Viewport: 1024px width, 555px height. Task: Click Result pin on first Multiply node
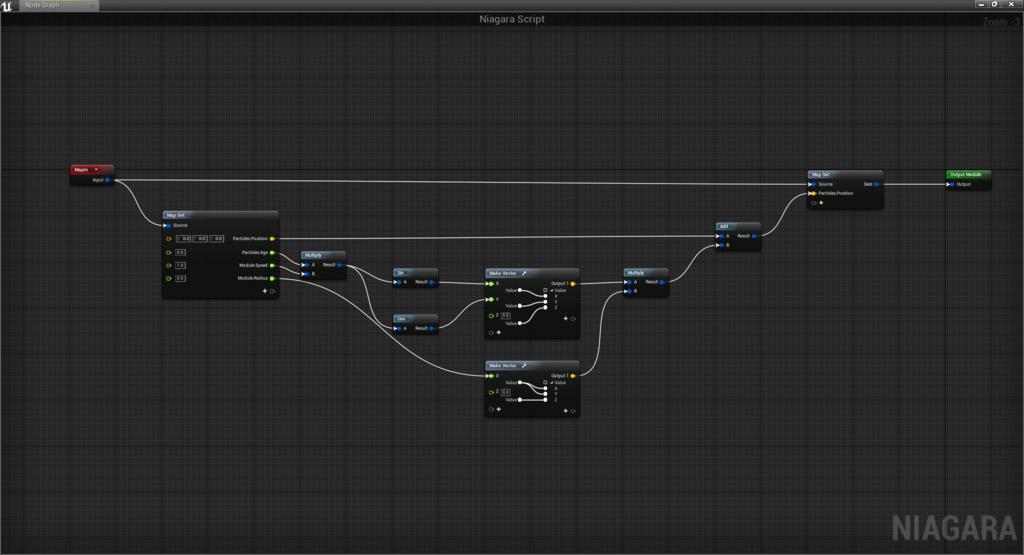click(x=339, y=265)
